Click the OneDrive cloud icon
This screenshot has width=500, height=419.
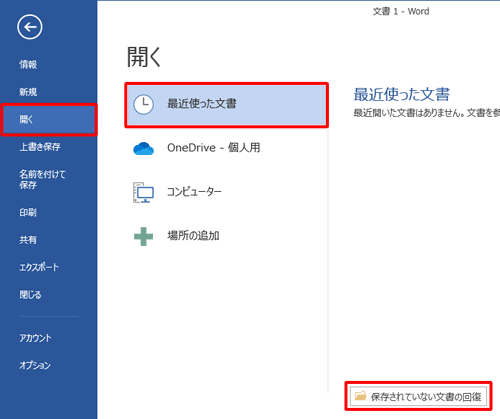(143, 148)
